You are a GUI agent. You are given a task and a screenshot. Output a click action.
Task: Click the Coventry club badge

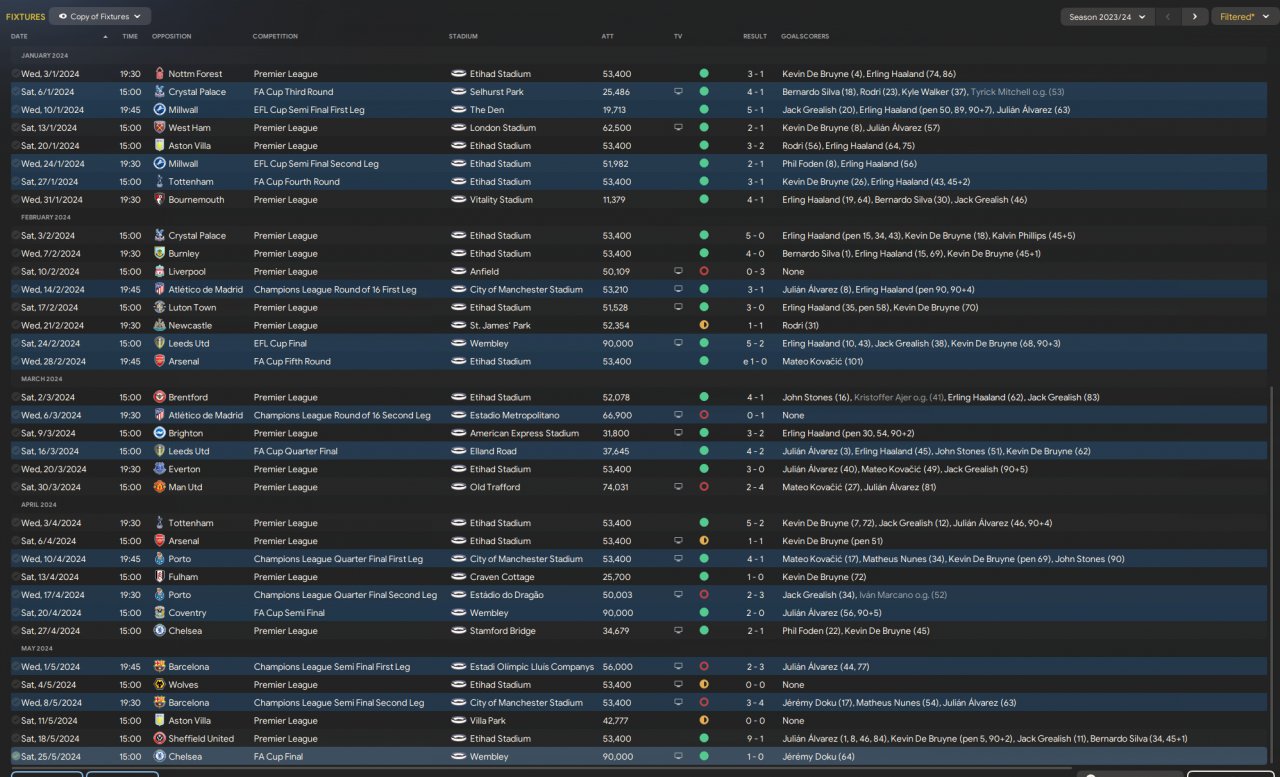[159, 614]
